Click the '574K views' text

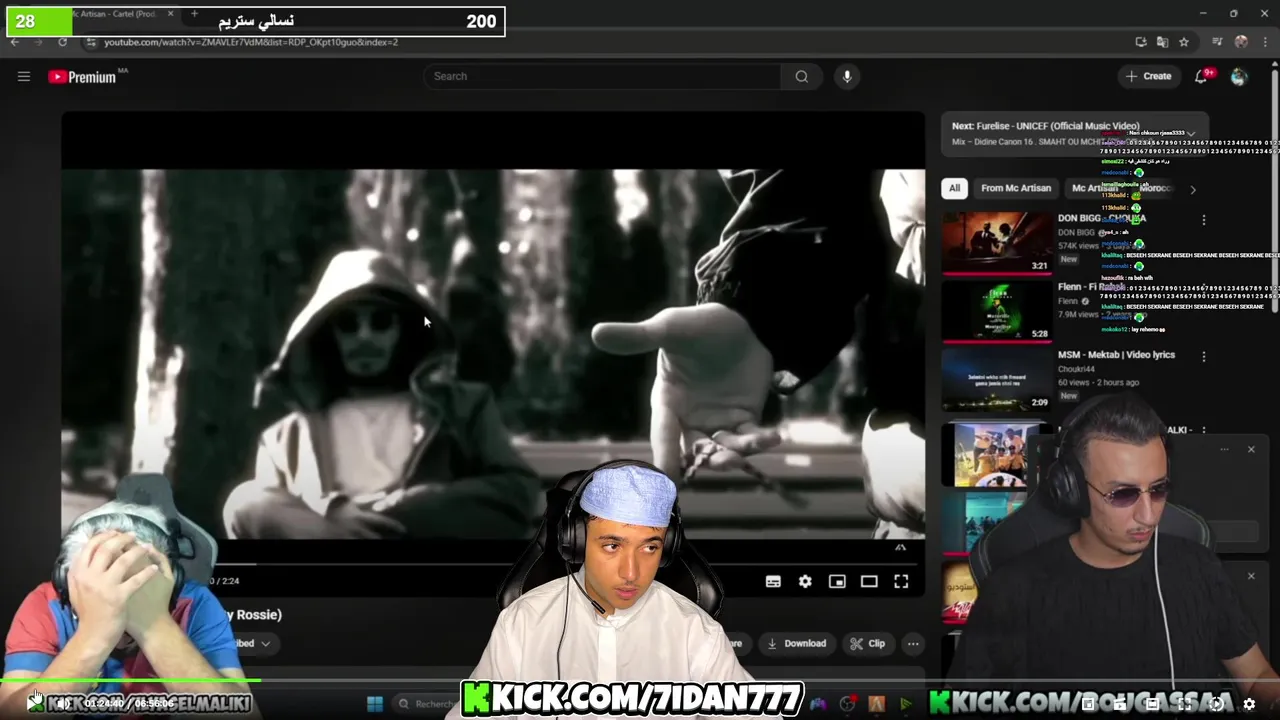[1079, 245]
